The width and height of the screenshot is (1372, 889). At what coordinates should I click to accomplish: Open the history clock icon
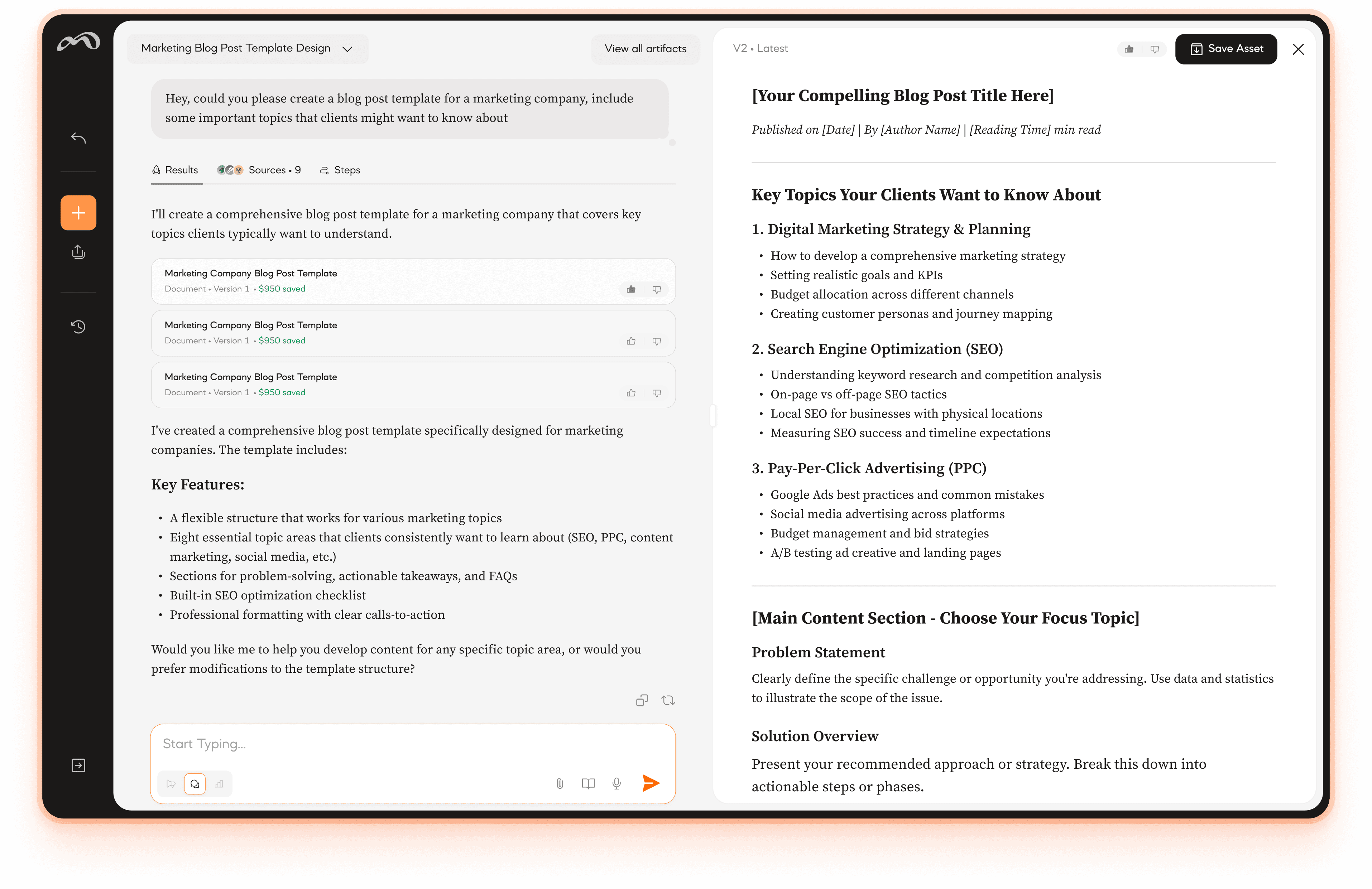pyautogui.click(x=78, y=327)
